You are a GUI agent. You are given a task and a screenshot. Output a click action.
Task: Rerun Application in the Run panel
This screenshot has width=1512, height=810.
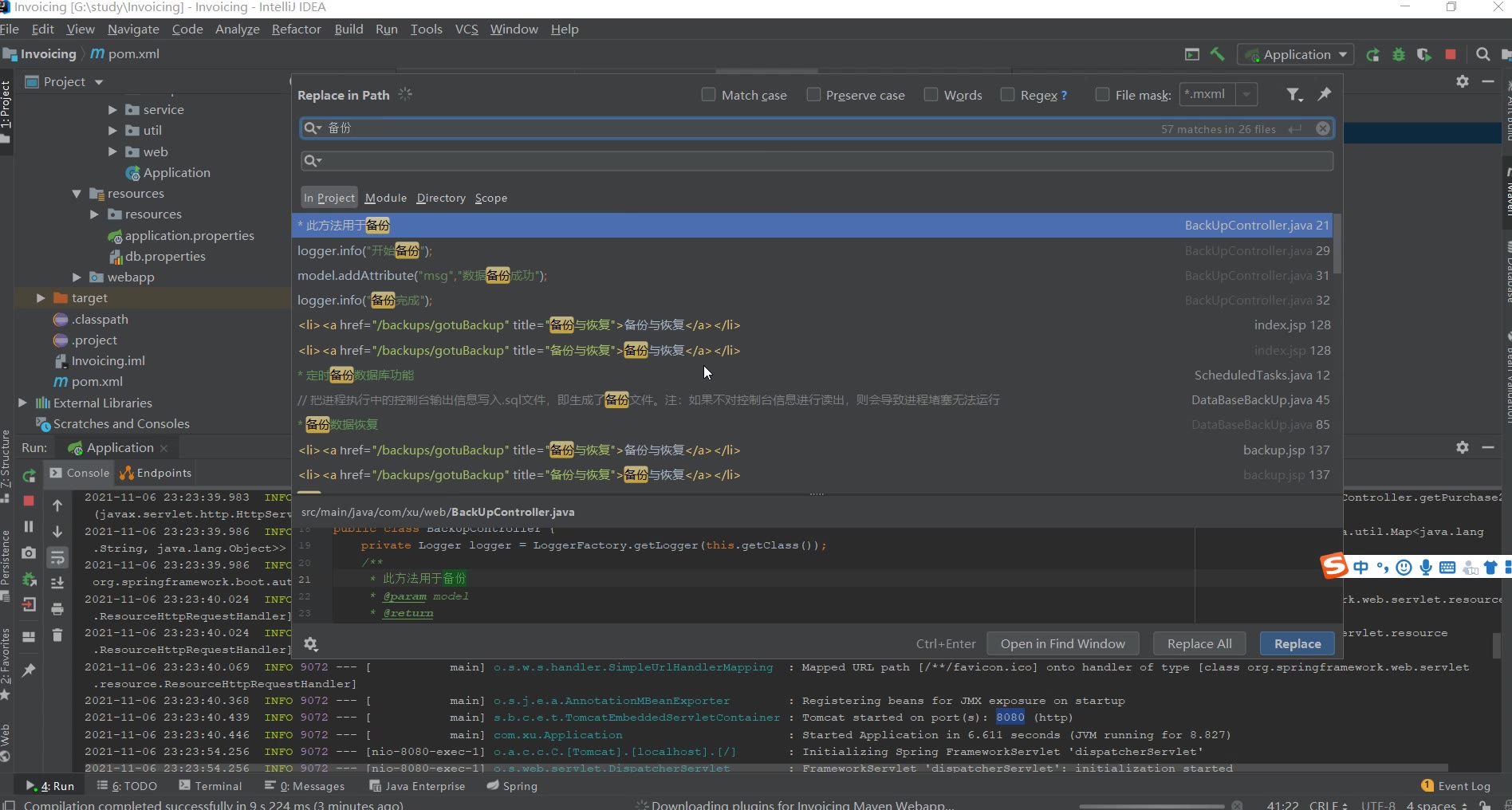pos(29,476)
